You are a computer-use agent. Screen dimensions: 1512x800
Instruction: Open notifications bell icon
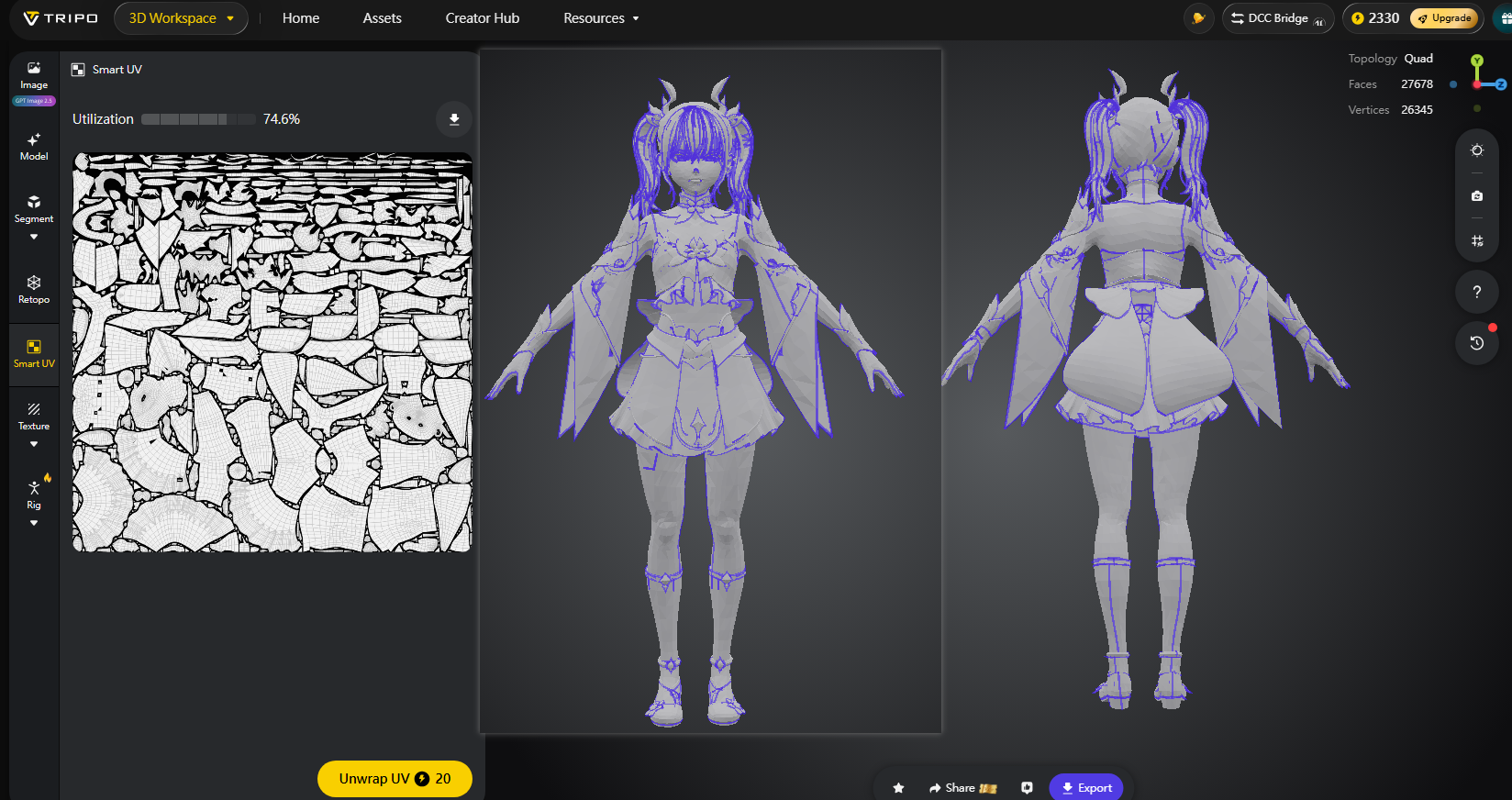pos(1198,18)
